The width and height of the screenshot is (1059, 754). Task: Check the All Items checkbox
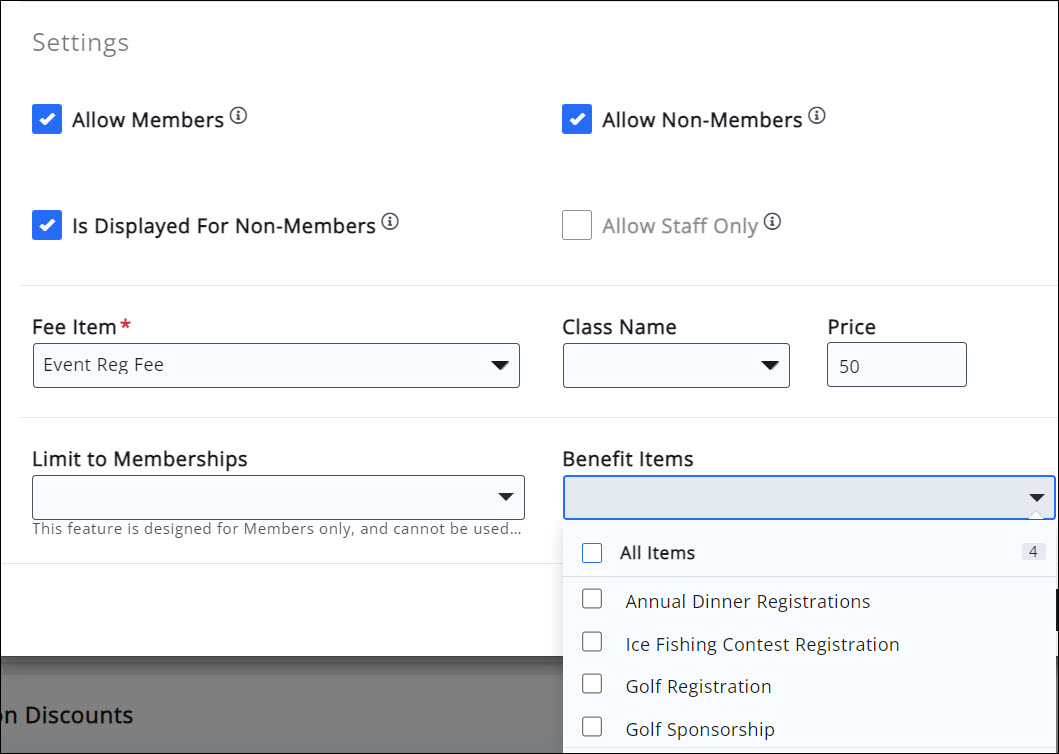[x=592, y=553]
